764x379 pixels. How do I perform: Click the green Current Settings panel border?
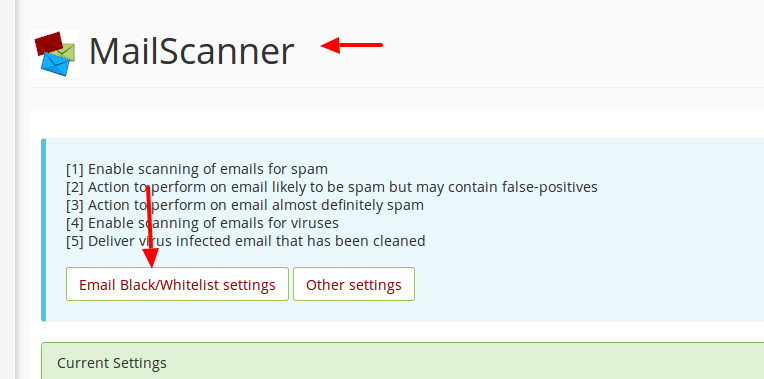point(402,343)
